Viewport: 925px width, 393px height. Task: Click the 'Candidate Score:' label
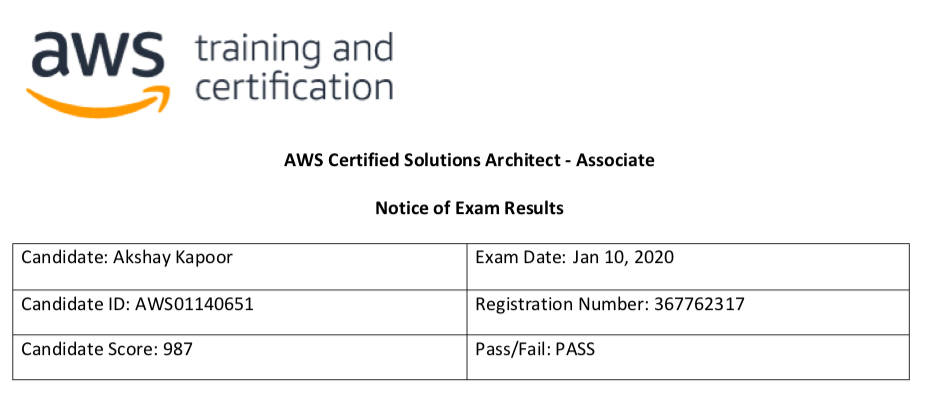88,349
